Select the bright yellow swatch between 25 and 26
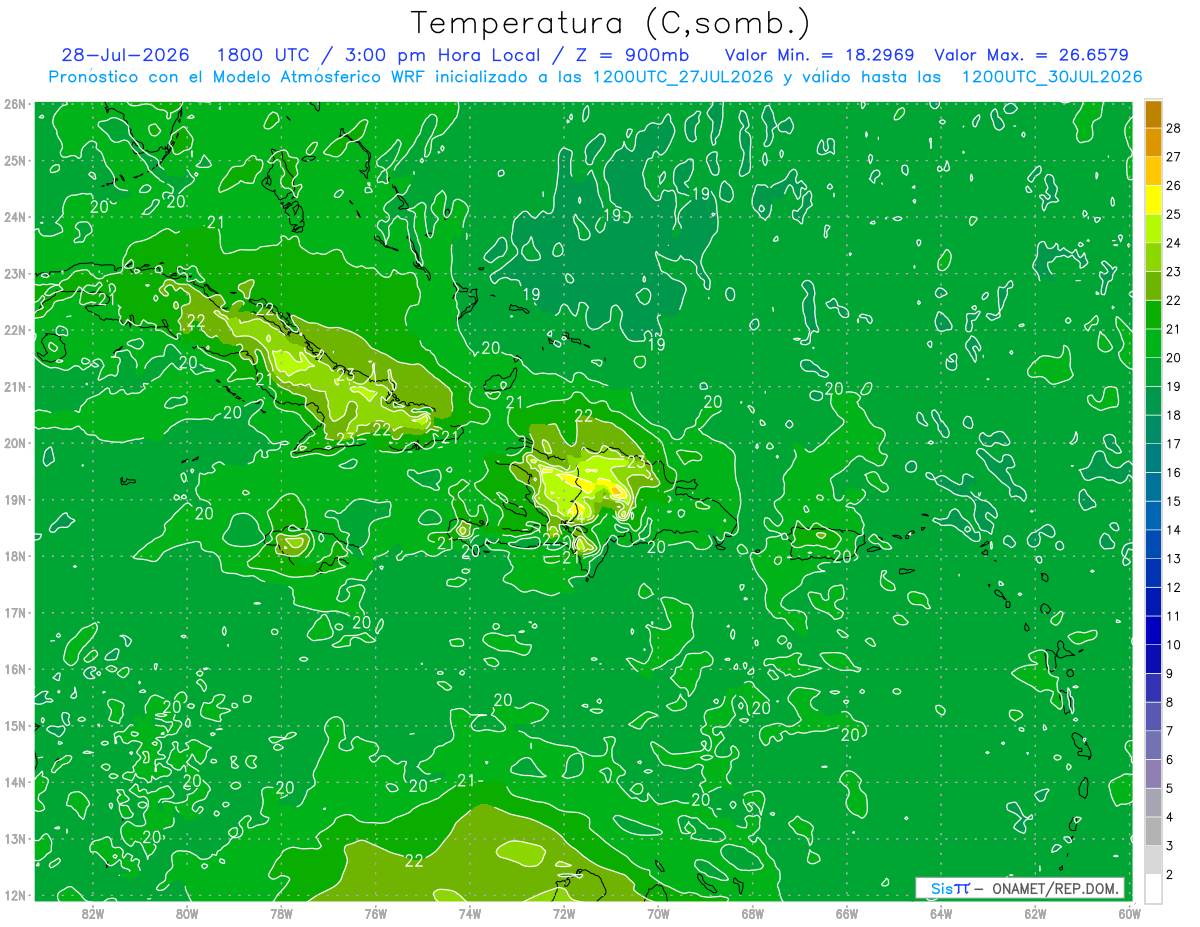Image resolution: width=1200 pixels, height=927 pixels. coord(1153,199)
